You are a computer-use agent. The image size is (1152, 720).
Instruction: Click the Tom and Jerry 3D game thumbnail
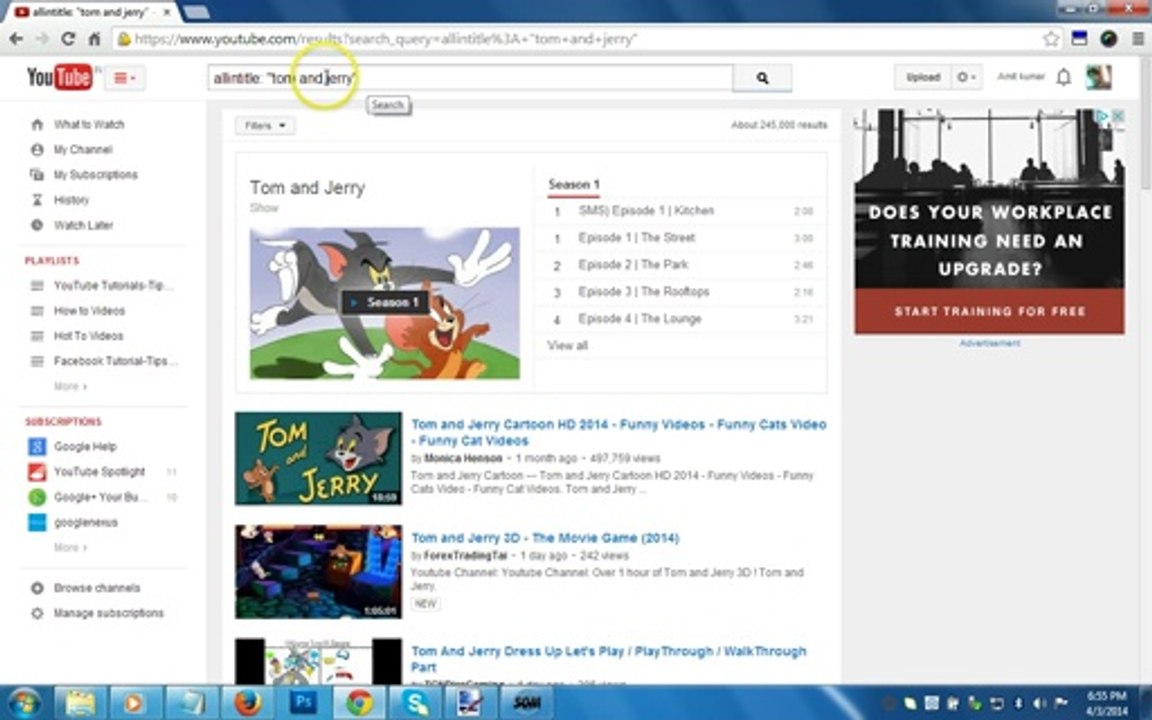[318, 572]
